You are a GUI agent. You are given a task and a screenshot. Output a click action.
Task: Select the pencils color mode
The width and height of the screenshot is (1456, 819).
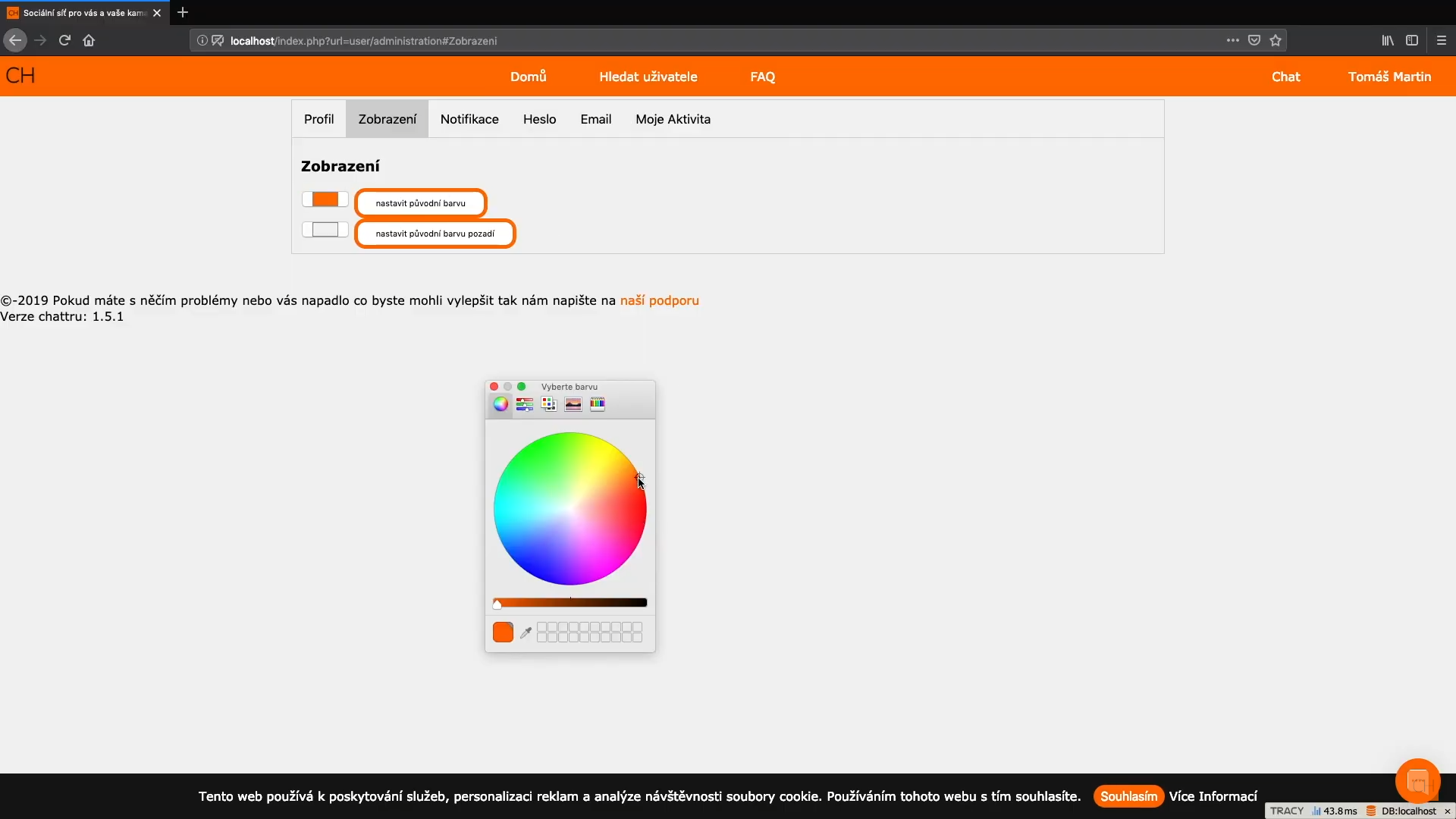point(598,404)
